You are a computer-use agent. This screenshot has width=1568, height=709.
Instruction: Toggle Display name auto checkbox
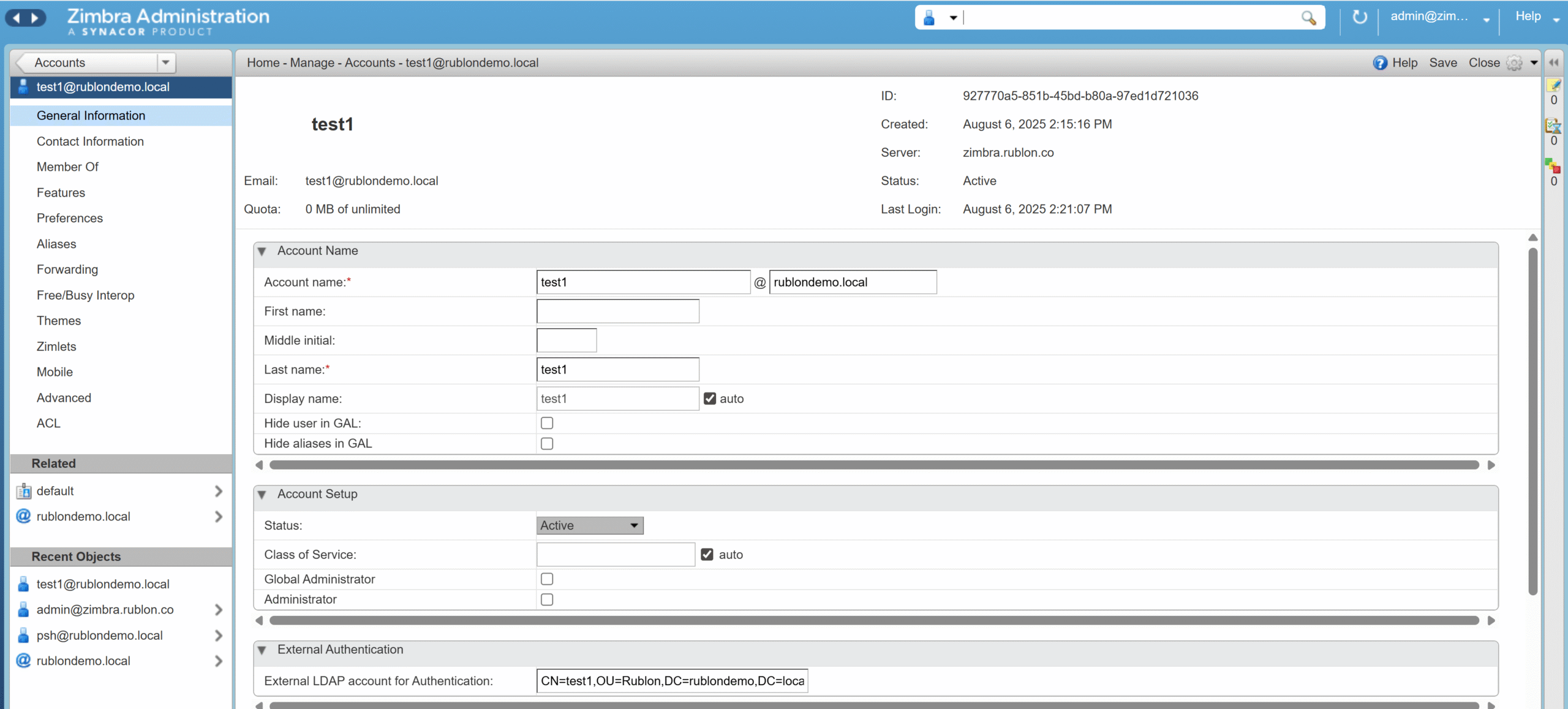click(709, 399)
